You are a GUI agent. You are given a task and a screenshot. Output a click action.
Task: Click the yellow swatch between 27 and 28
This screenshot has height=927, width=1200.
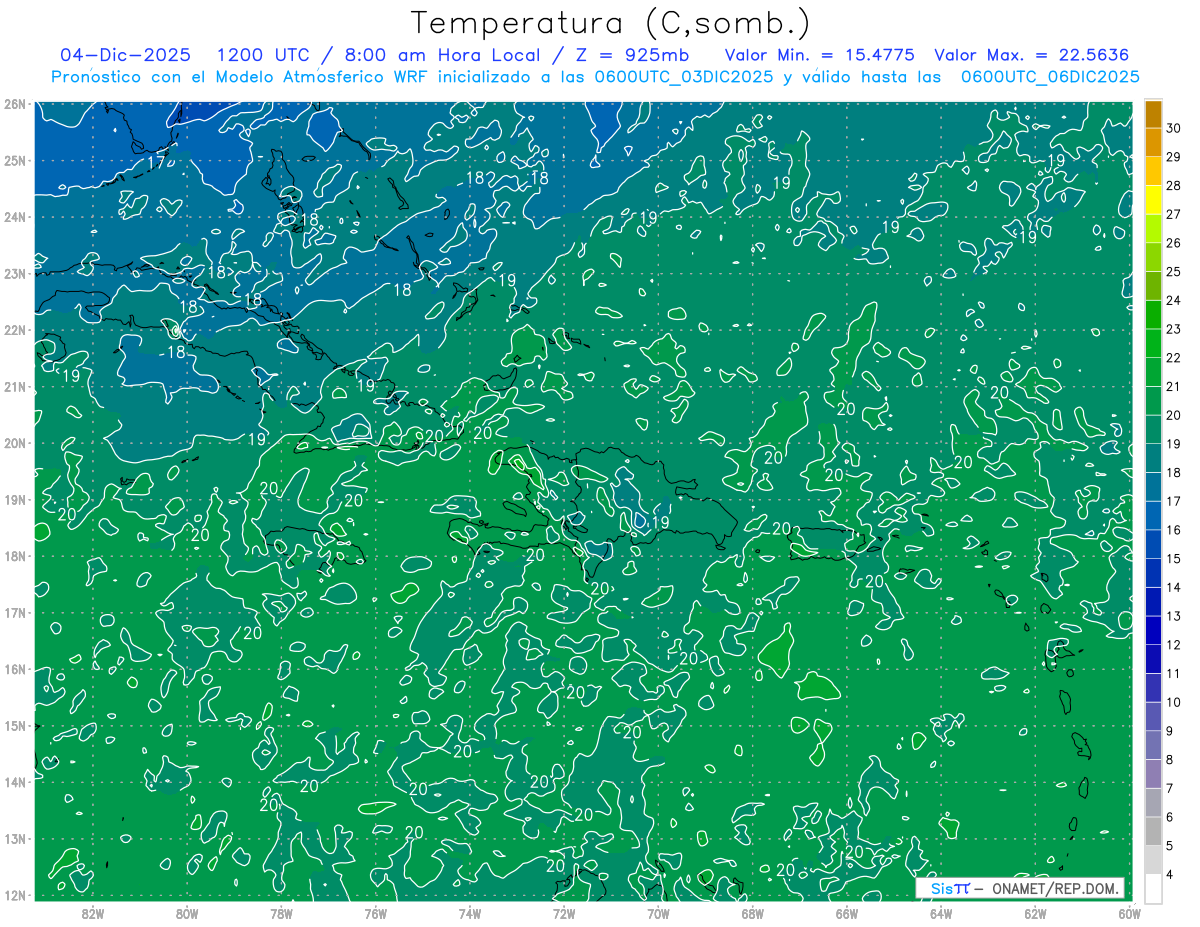(1153, 200)
